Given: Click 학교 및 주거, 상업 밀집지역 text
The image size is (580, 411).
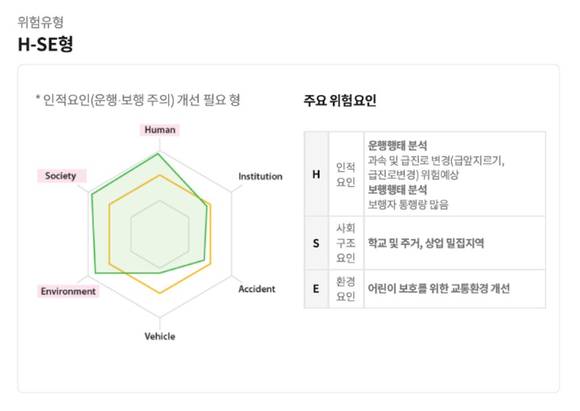Looking at the screenshot, I should point(426,243).
